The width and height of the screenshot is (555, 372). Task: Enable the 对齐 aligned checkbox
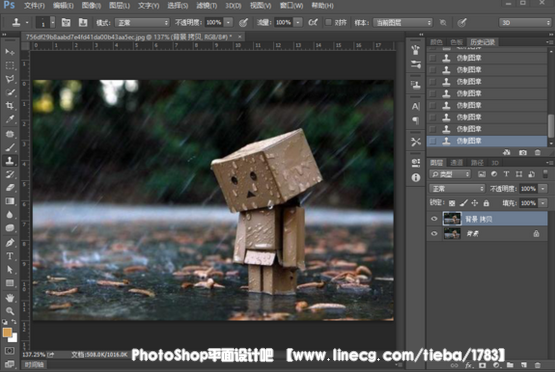[328, 22]
